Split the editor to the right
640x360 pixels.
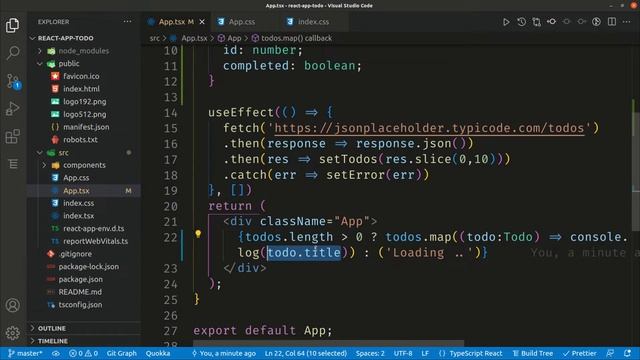(x=611, y=22)
